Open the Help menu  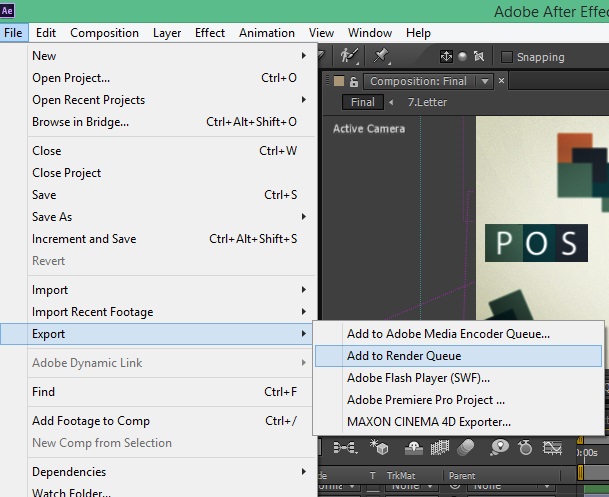click(418, 33)
